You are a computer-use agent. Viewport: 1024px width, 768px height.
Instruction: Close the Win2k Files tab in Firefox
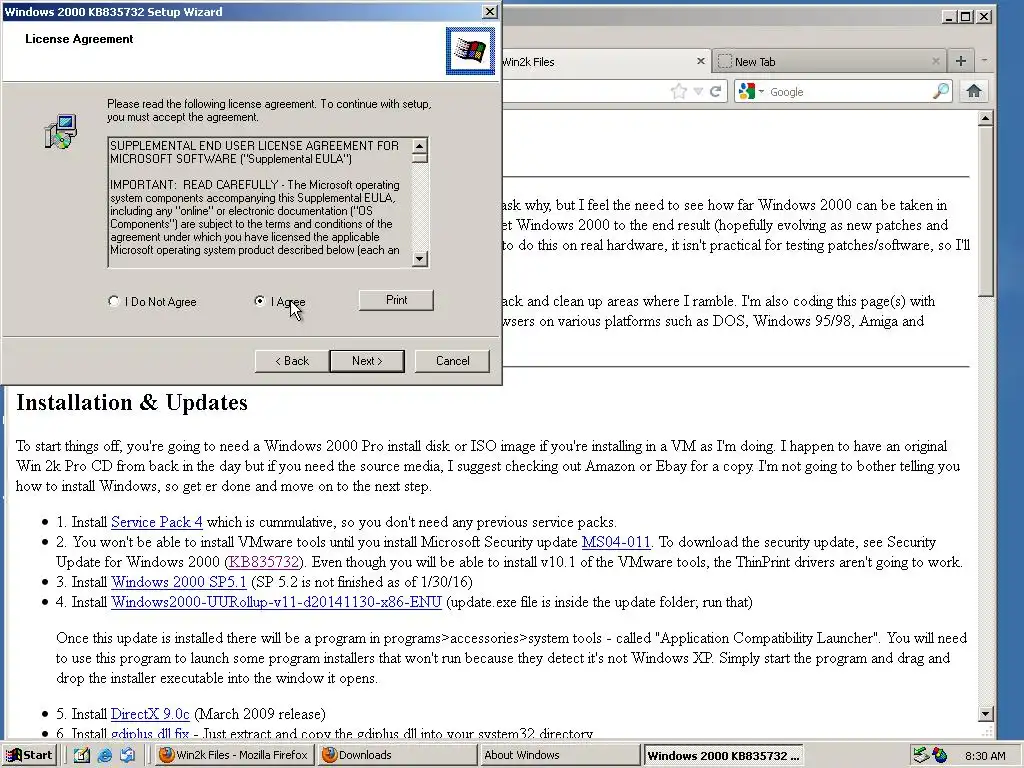701,61
